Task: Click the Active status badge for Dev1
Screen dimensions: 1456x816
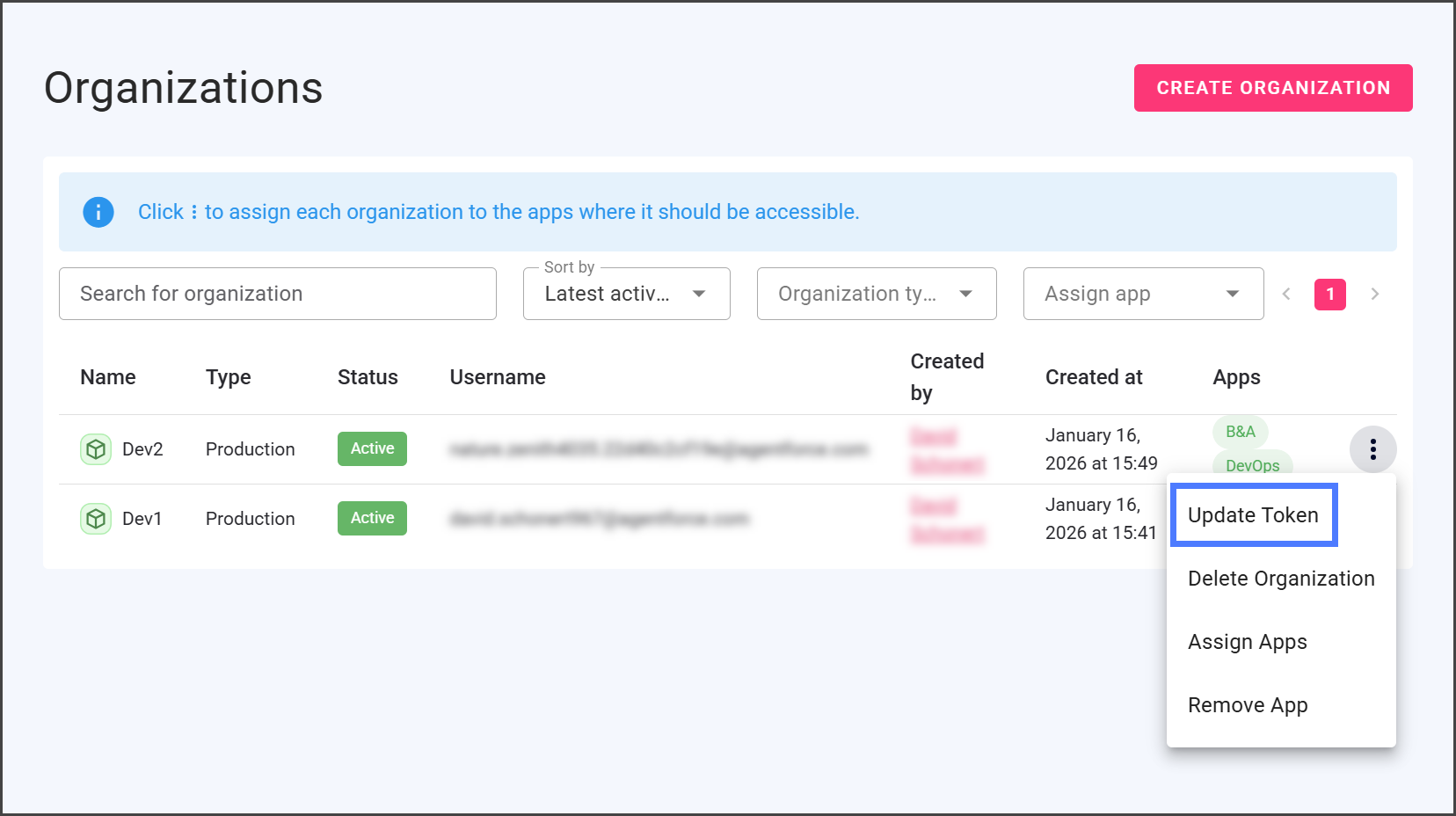Action: click(x=372, y=518)
